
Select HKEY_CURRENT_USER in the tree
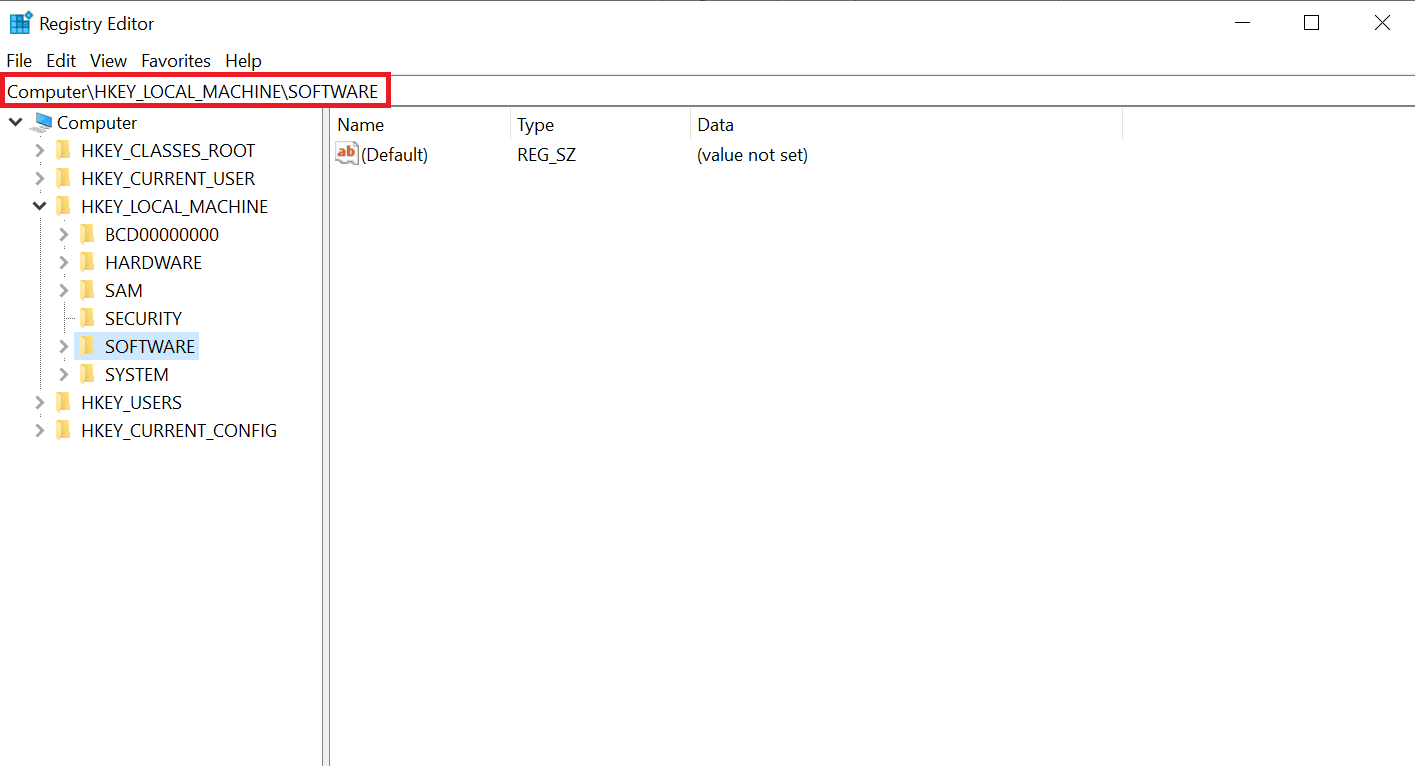point(168,179)
